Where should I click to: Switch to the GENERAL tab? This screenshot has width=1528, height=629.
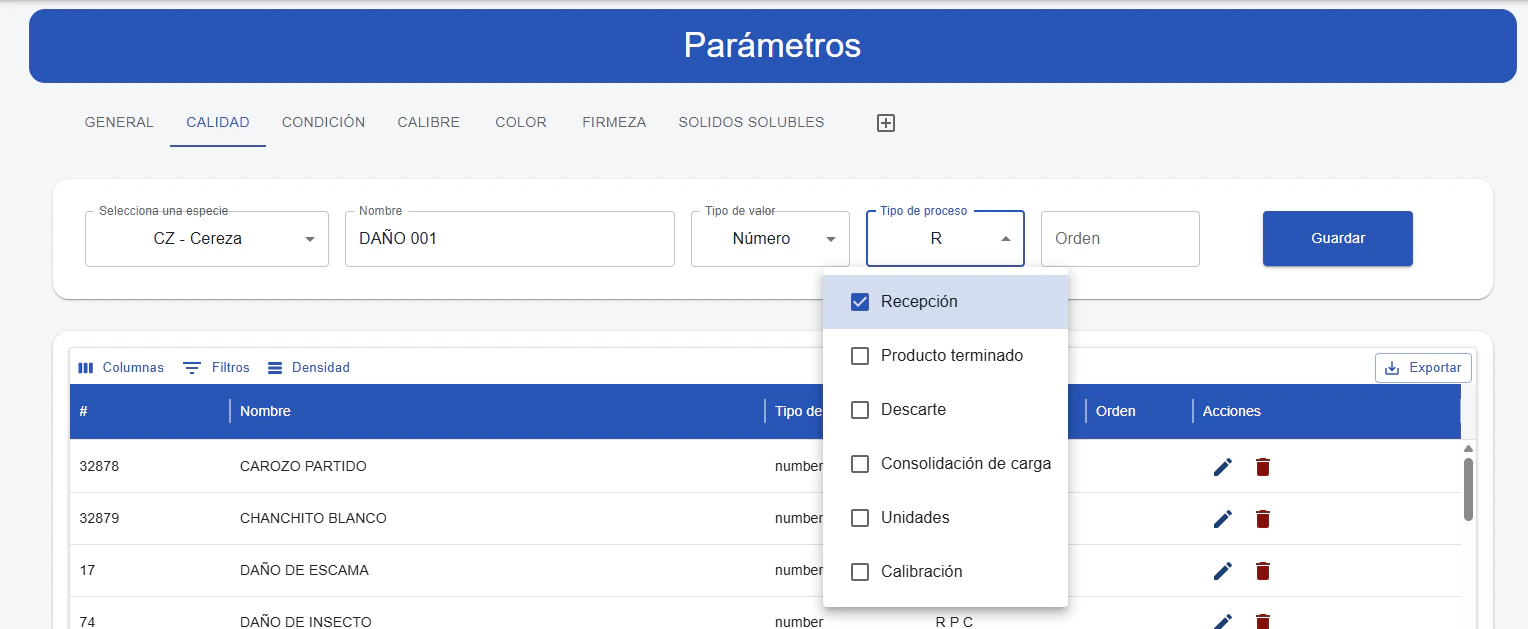[119, 123]
